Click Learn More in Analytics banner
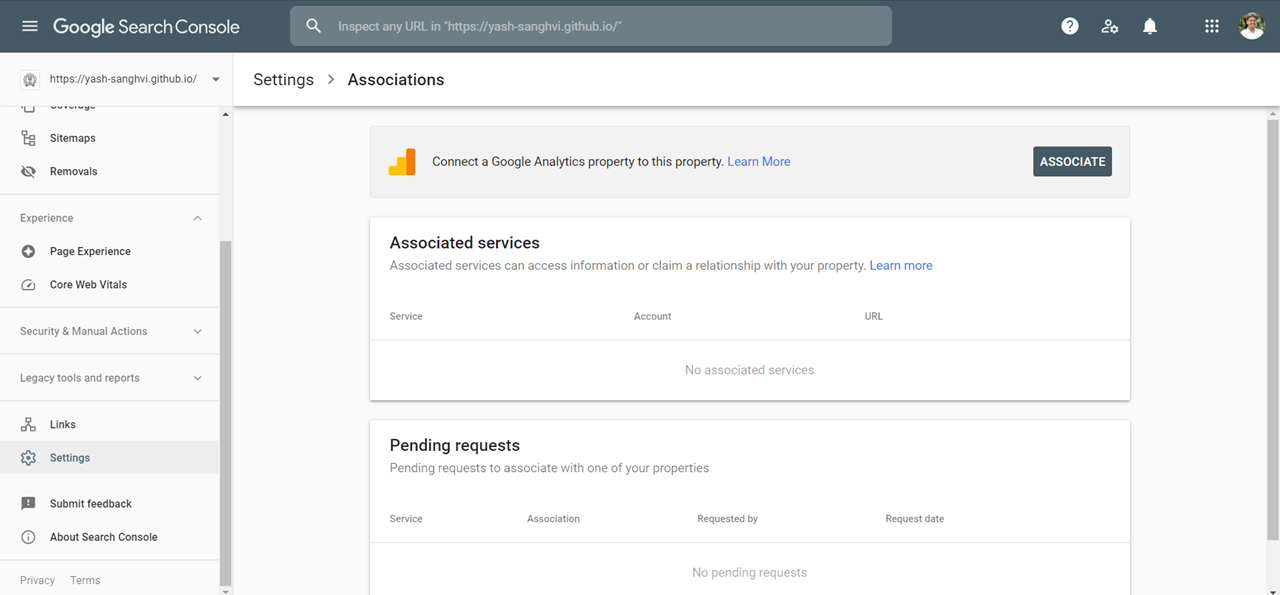The width and height of the screenshot is (1280, 595). (x=758, y=162)
